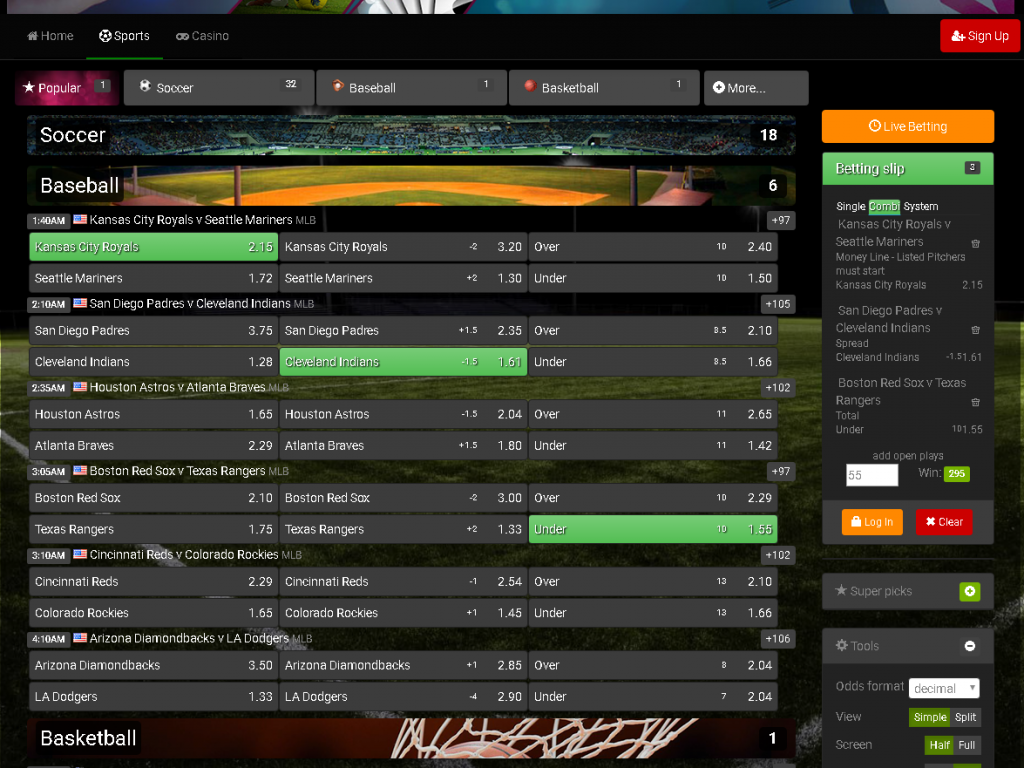Show +97 more markets for Boston Red Sox game
This screenshot has width=1024, height=768.
780,472
